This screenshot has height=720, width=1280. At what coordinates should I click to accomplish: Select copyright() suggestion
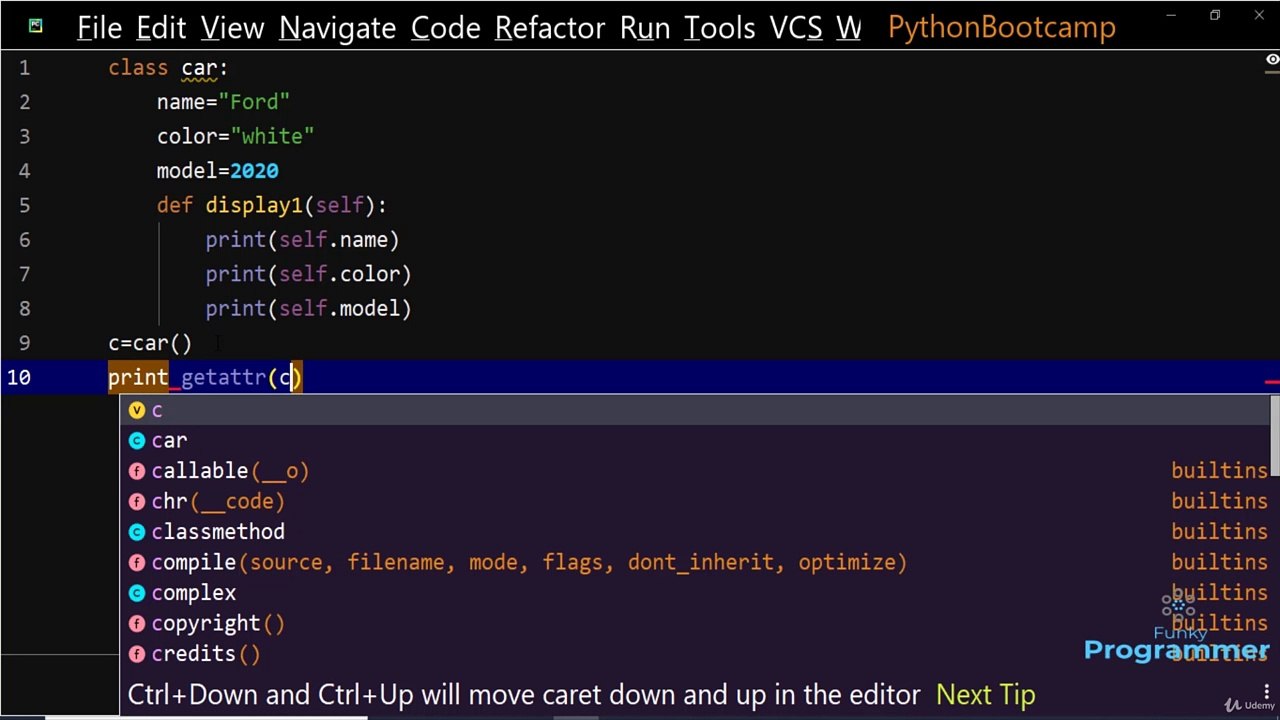point(695,623)
